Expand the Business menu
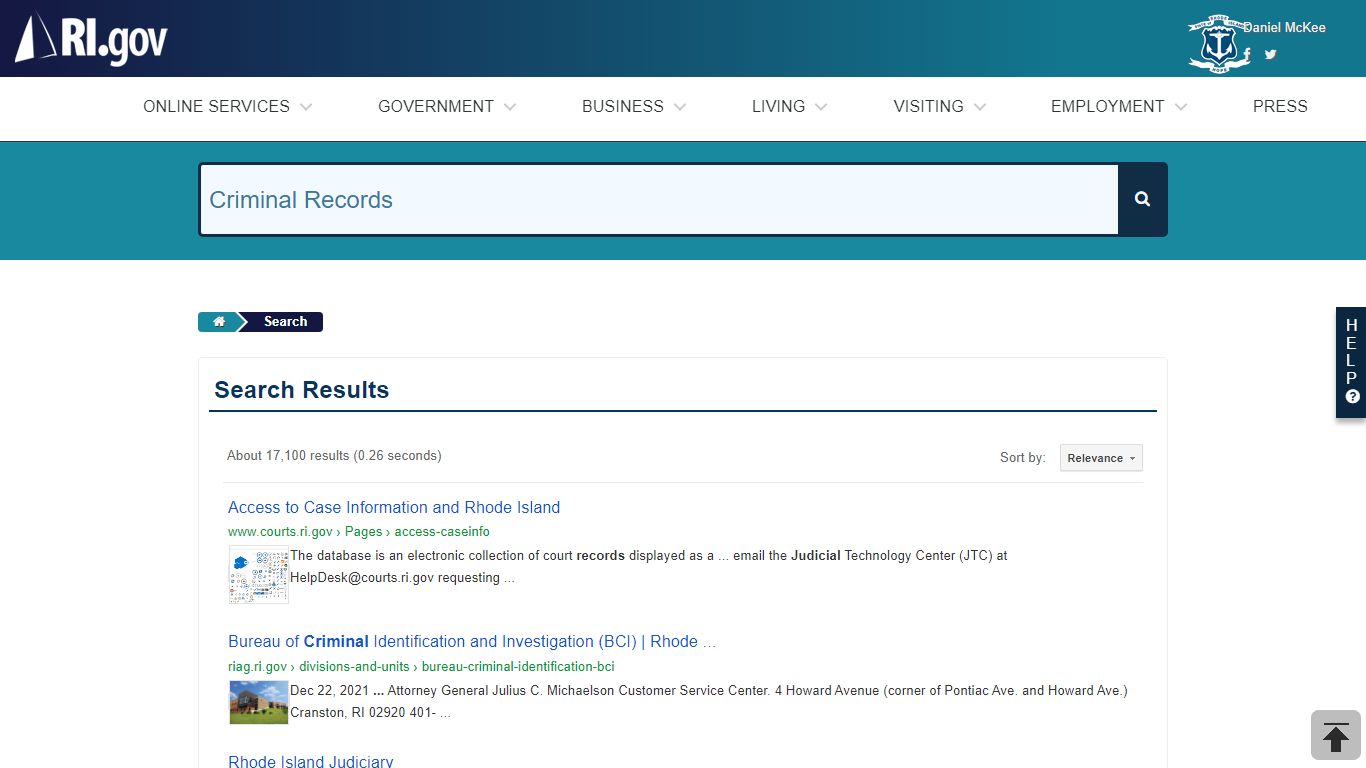 tap(634, 106)
